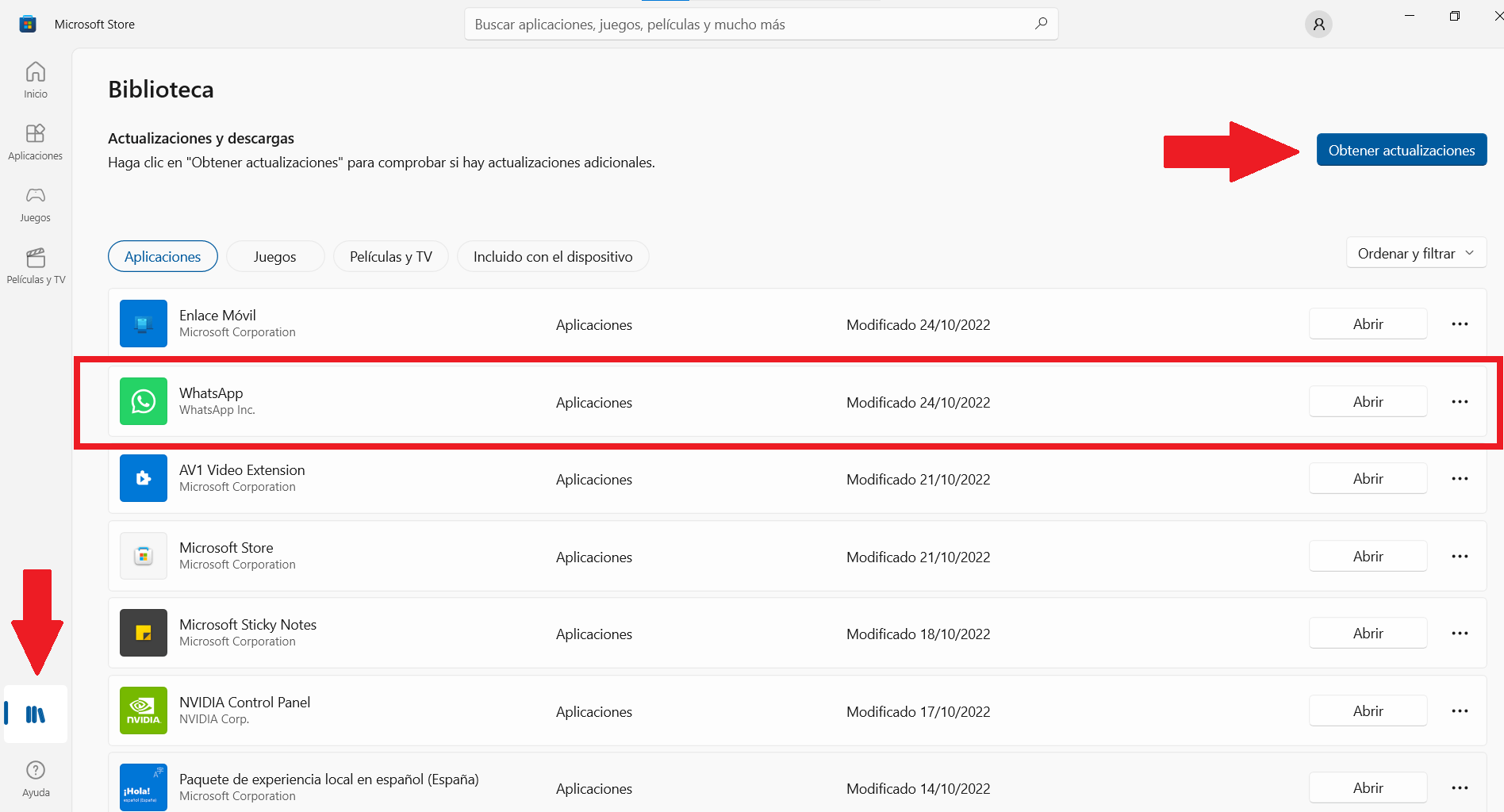Click Abrir for Paquete de experiencia local

1368,787
